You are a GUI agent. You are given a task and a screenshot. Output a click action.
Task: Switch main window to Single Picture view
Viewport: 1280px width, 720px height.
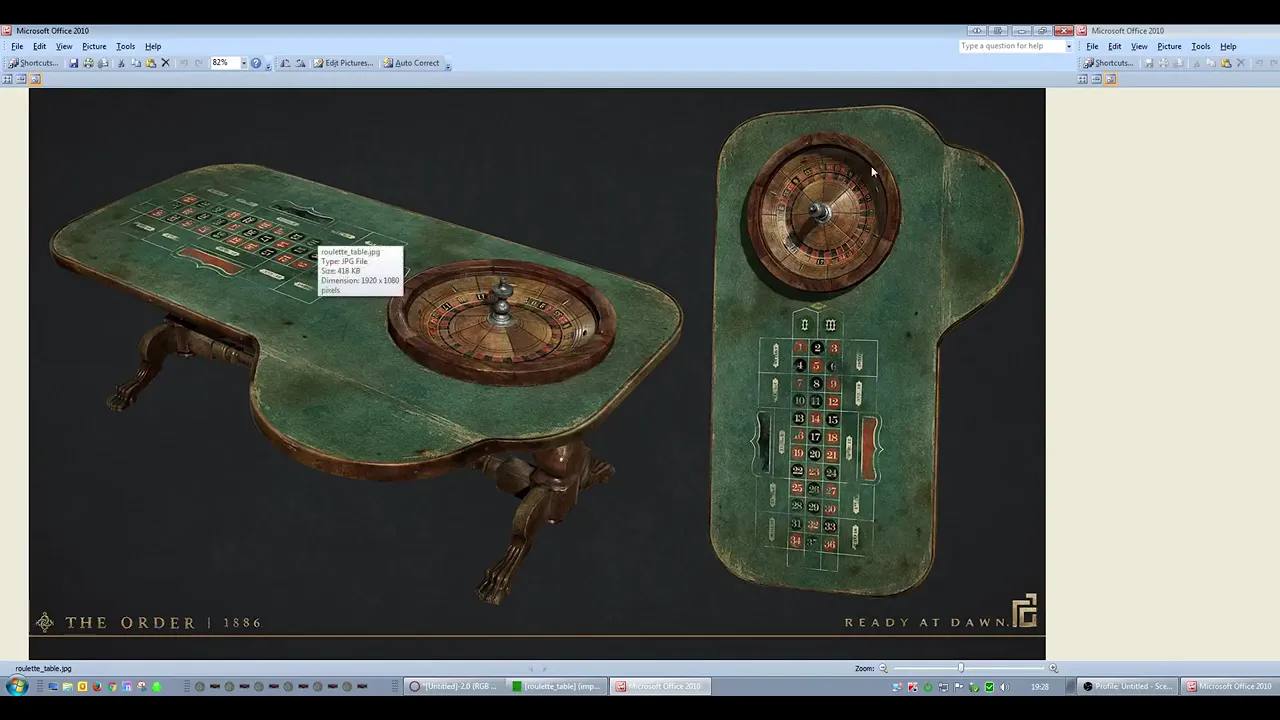35,79
